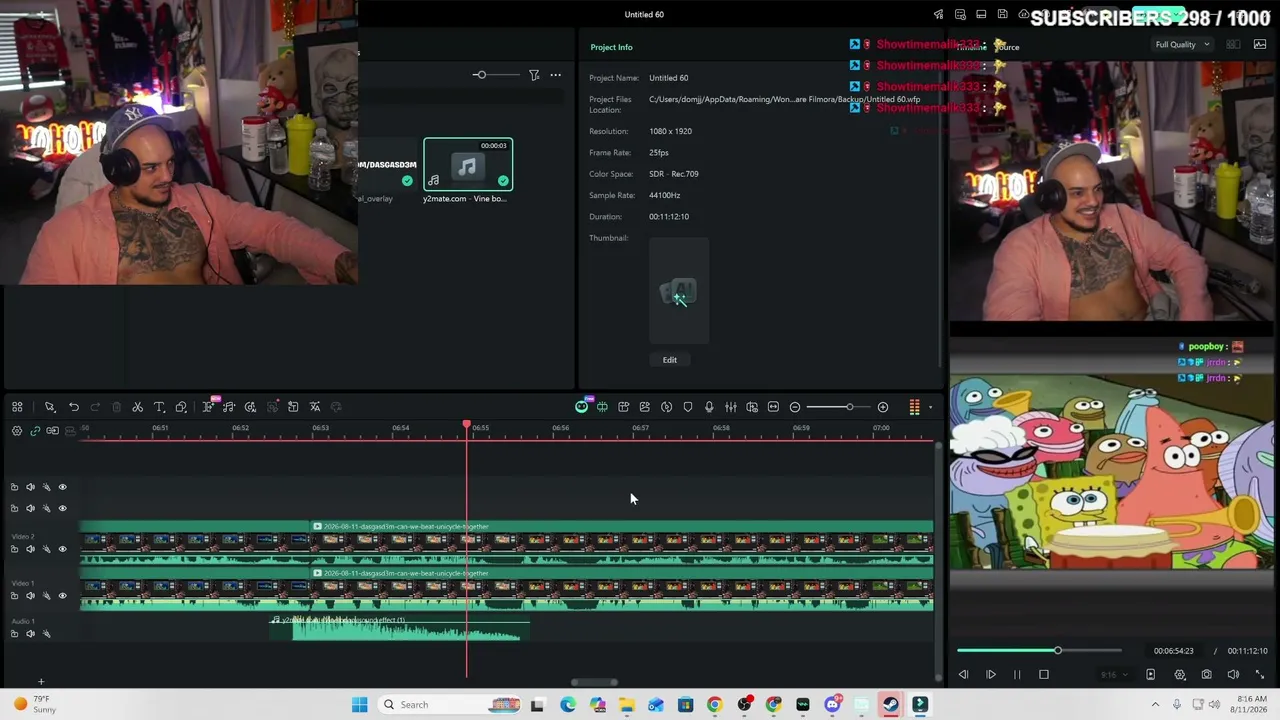Click the 06:57 timeline ruler mark

coord(640,428)
